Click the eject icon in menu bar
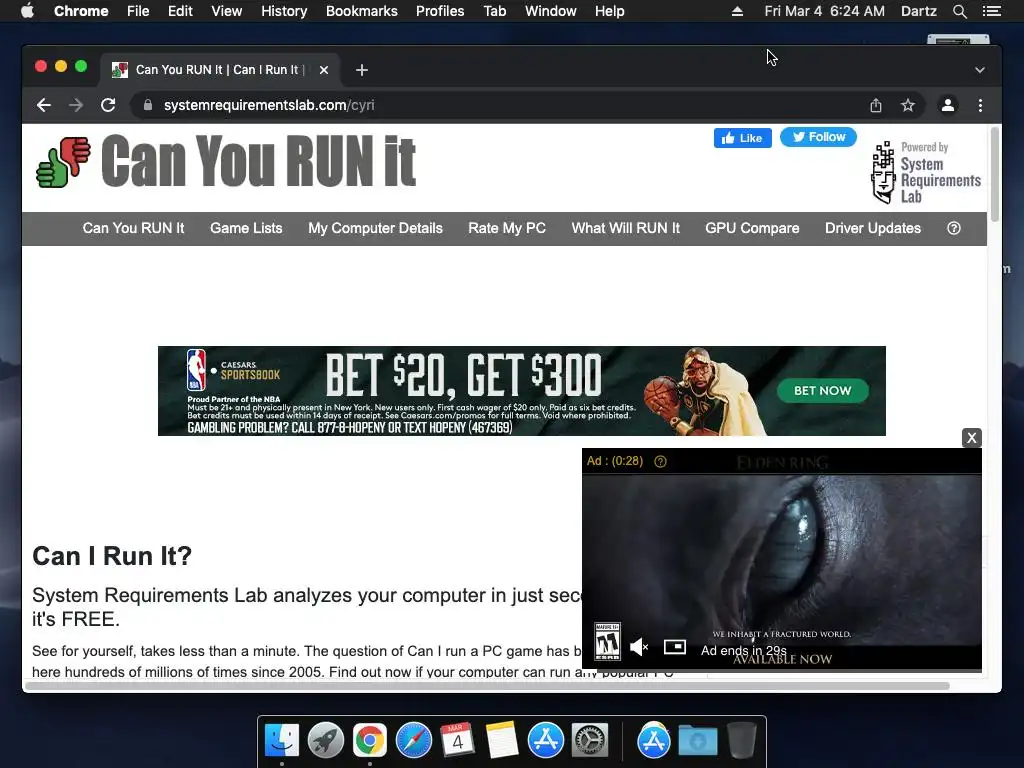 (737, 11)
